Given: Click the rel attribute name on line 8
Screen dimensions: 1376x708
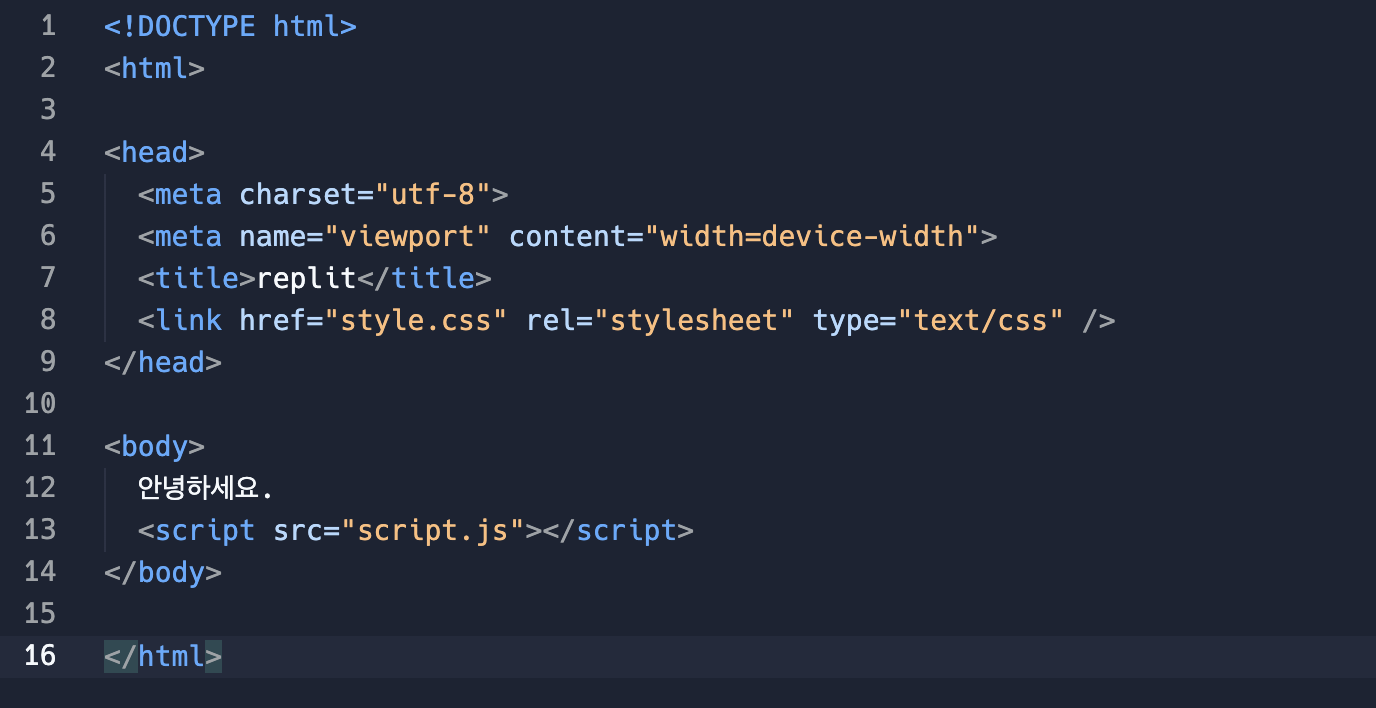Looking at the screenshot, I should click(x=551, y=320).
